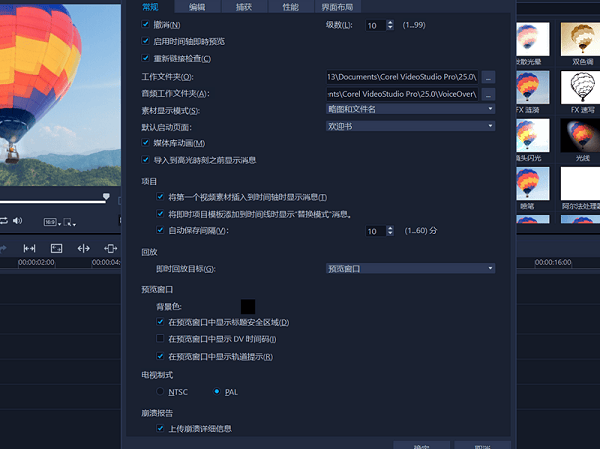
Task: Click the 00:00:02:00 timeline ruler mark
Action: [36, 263]
